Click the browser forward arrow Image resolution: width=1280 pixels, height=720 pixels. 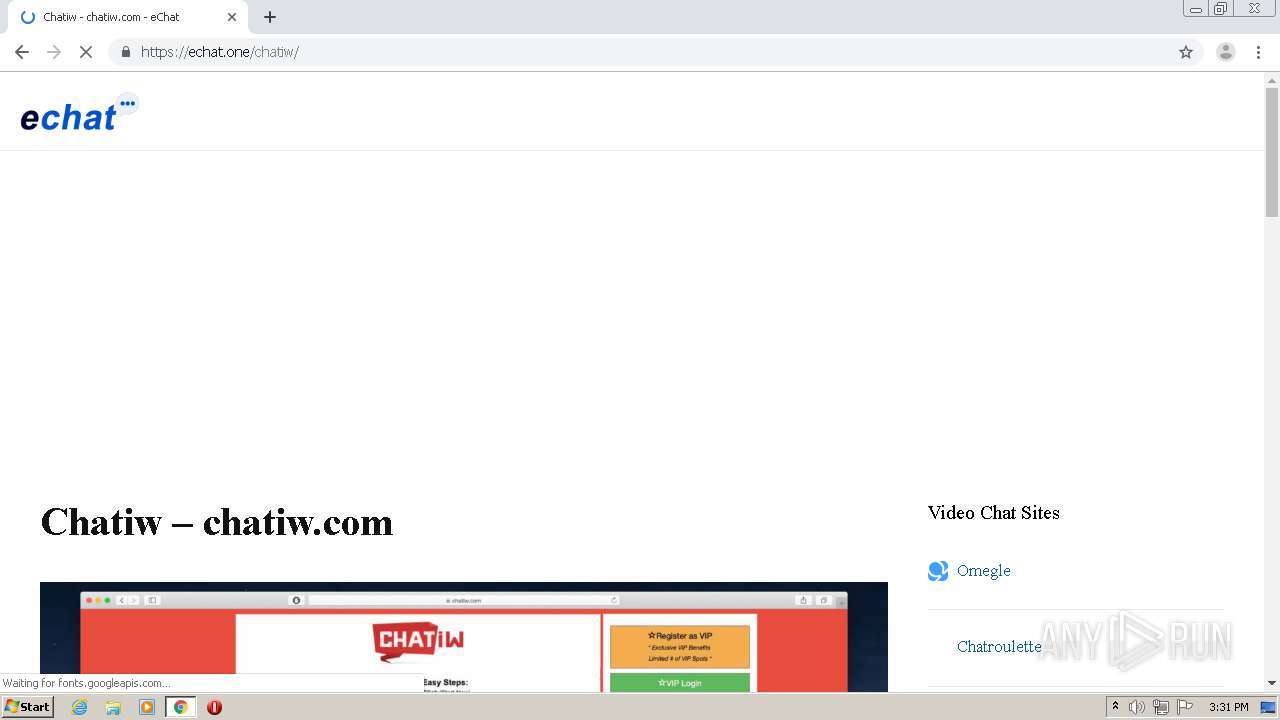pos(54,52)
